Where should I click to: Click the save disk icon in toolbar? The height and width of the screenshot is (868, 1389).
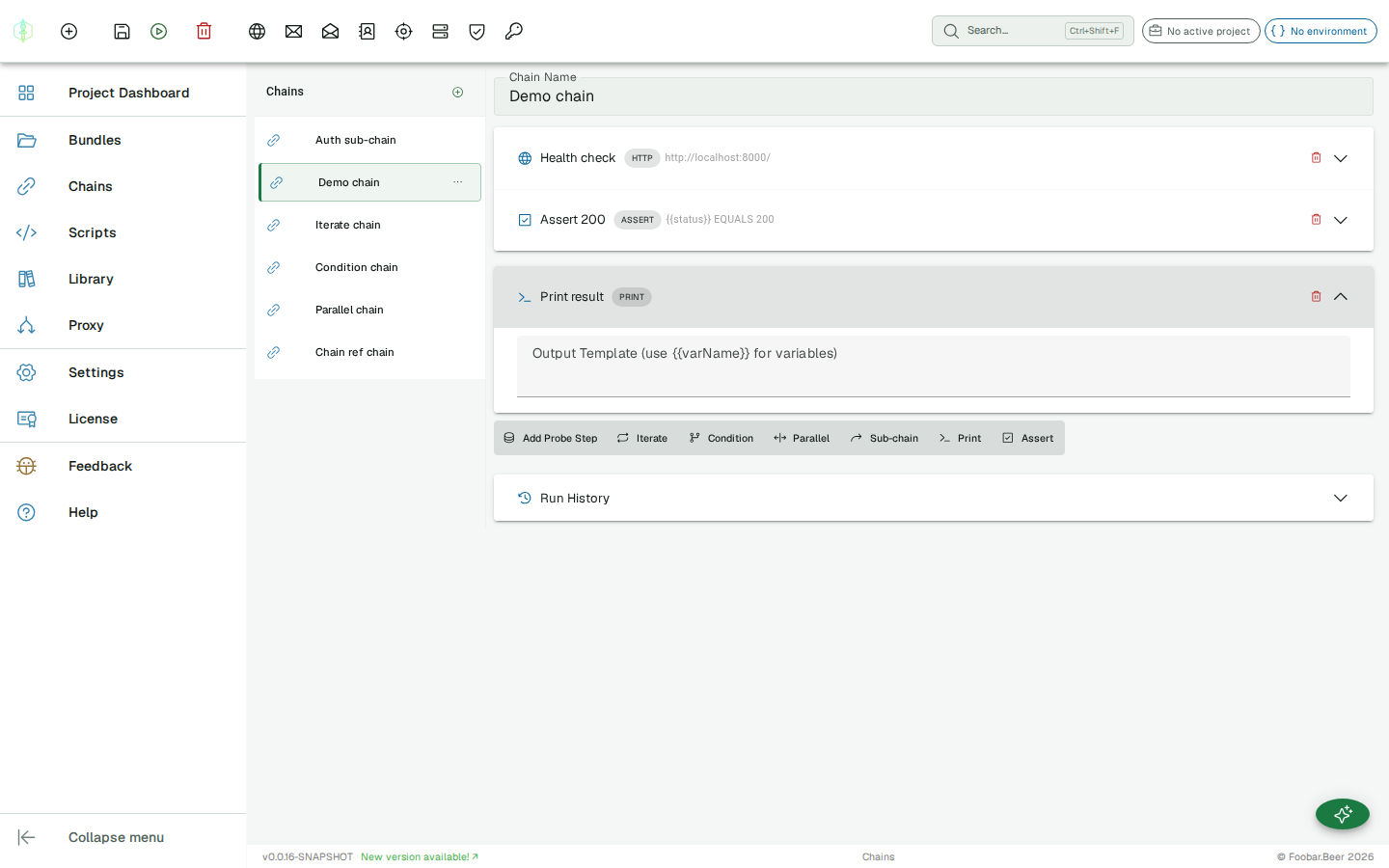point(122,31)
